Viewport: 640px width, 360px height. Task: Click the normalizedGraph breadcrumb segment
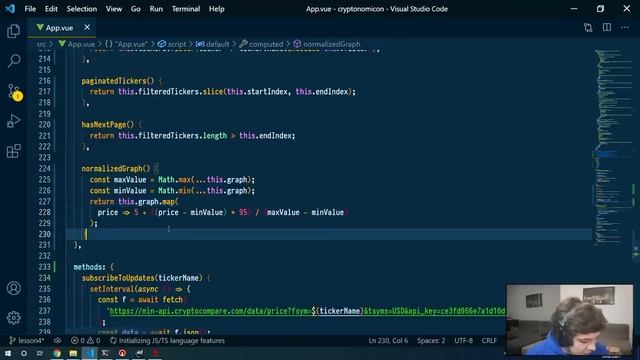tap(327, 44)
